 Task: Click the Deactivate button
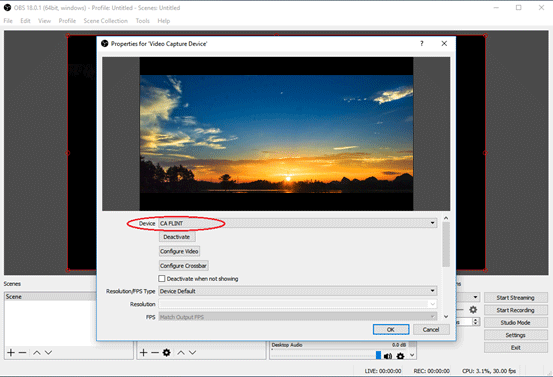tap(177, 237)
